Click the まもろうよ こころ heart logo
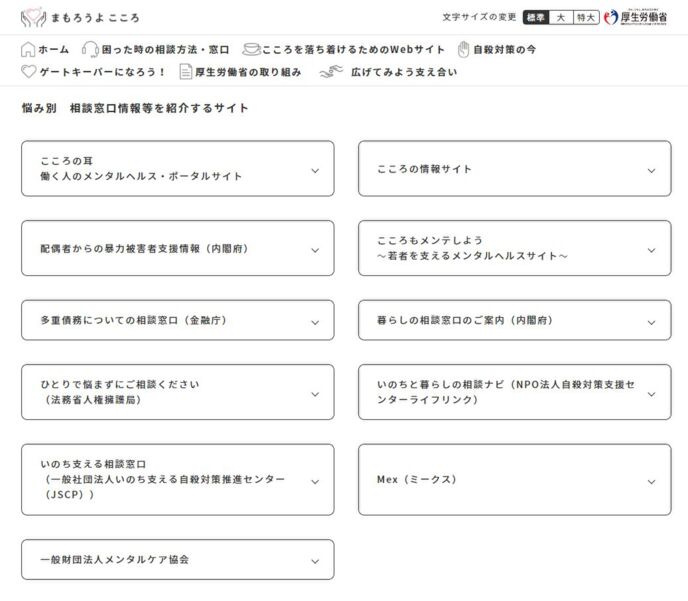688x601 pixels. [33, 17]
